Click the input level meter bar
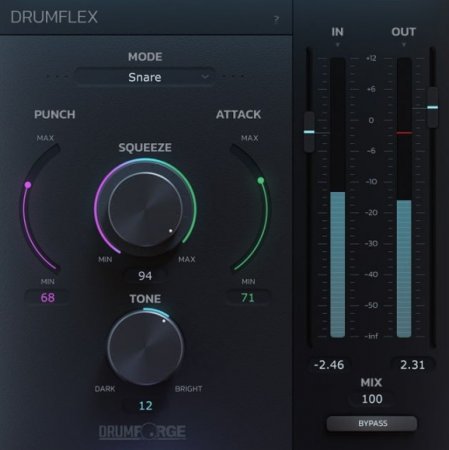 point(337,198)
